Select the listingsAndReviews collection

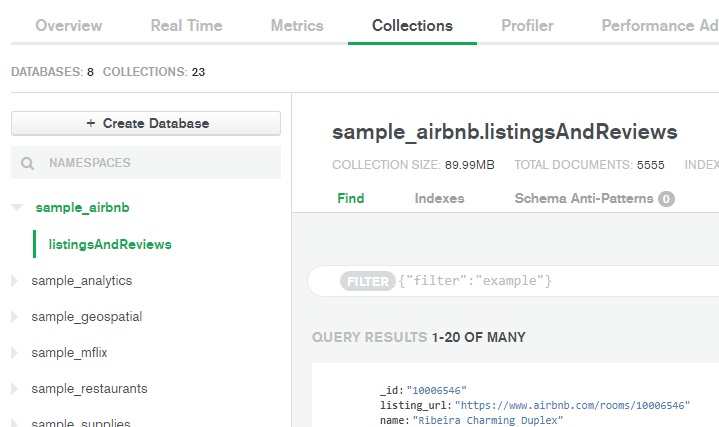(110, 244)
